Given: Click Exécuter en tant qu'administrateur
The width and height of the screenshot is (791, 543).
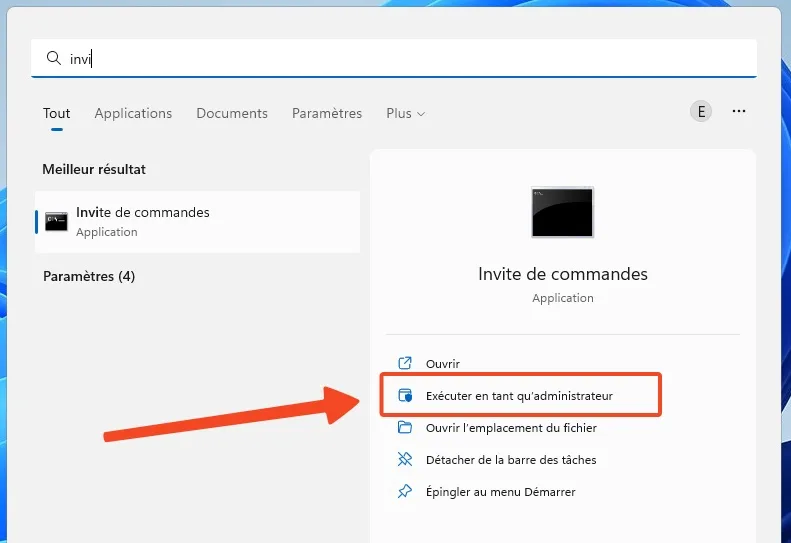Looking at the screenshot, I should (x=520, y=396).
